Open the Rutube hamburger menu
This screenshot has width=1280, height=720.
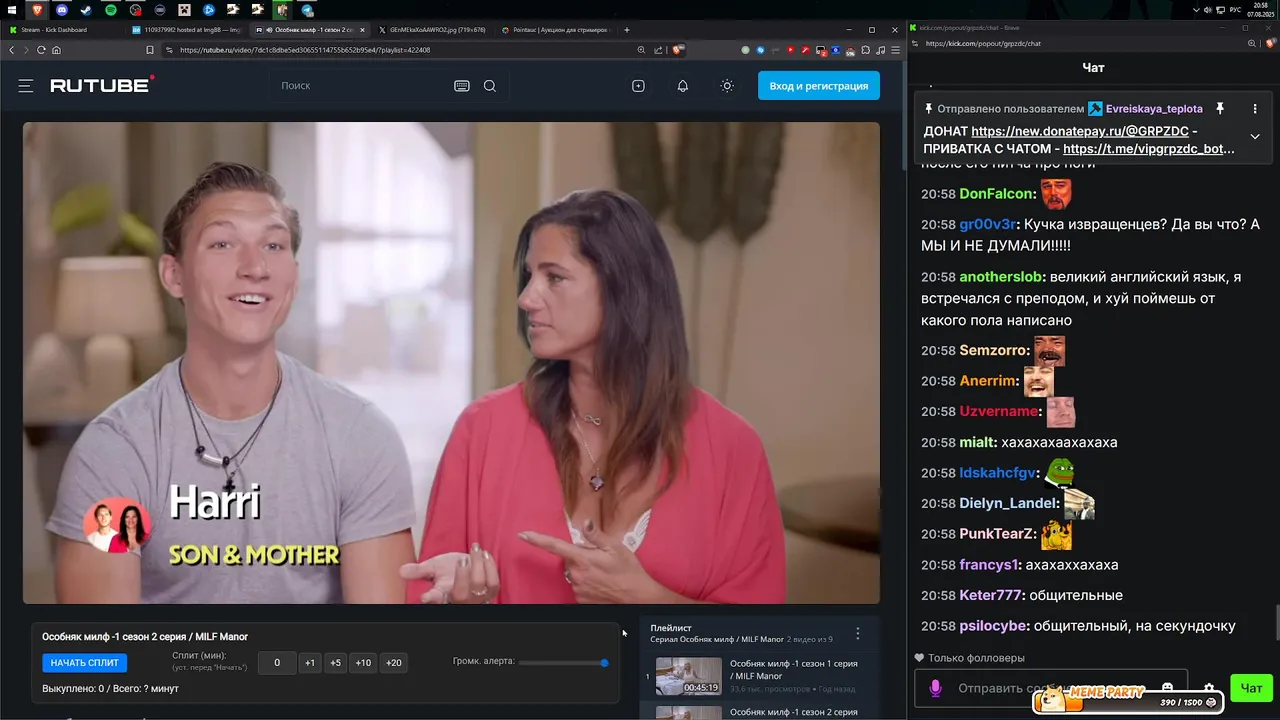26,86
